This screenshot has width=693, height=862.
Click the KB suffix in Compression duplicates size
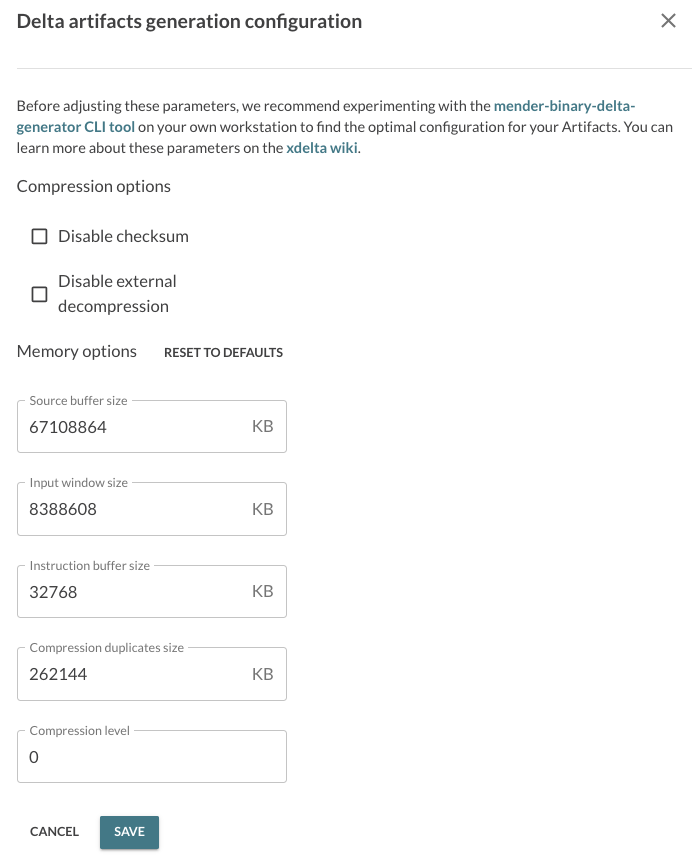(x=262, y=674)
